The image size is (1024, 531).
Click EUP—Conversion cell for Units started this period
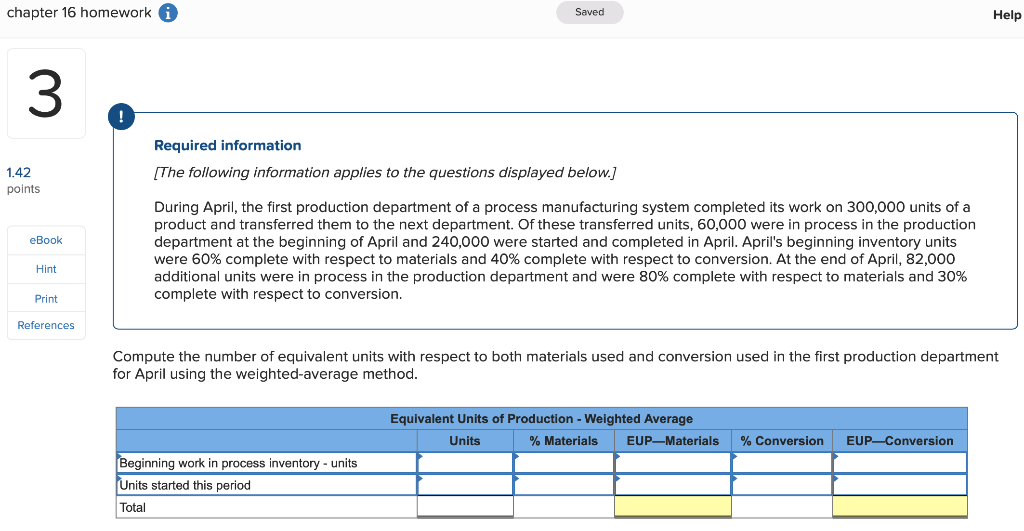coord(900,485)
